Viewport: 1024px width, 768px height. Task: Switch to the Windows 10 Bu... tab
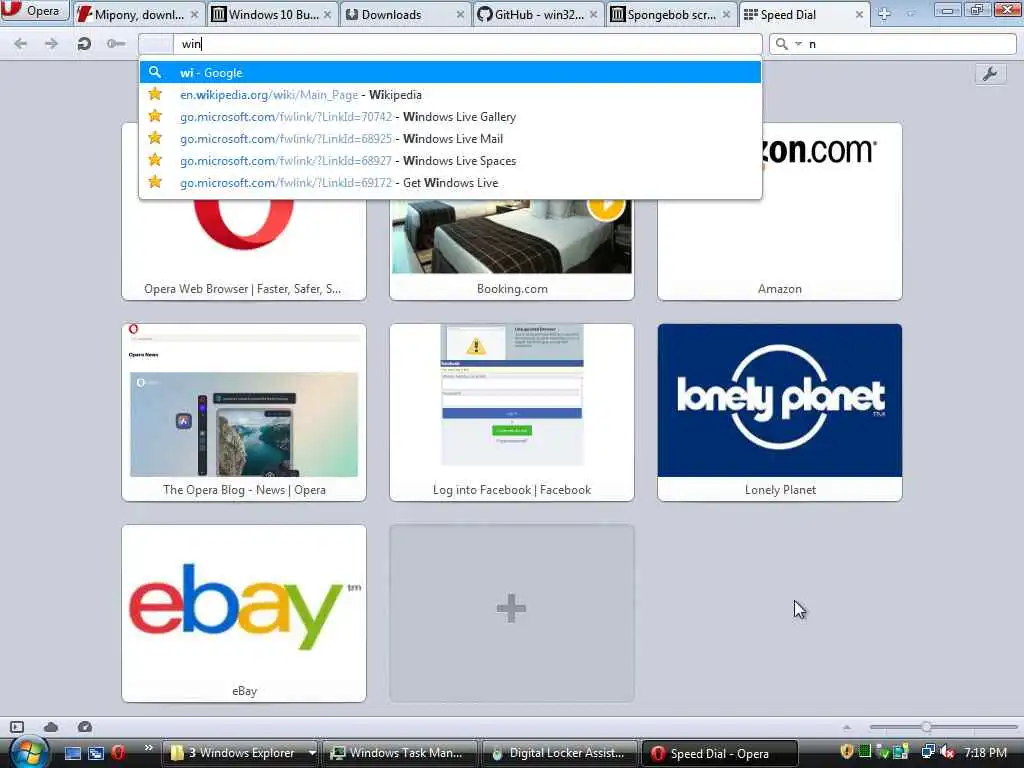[x=272, y=14]
